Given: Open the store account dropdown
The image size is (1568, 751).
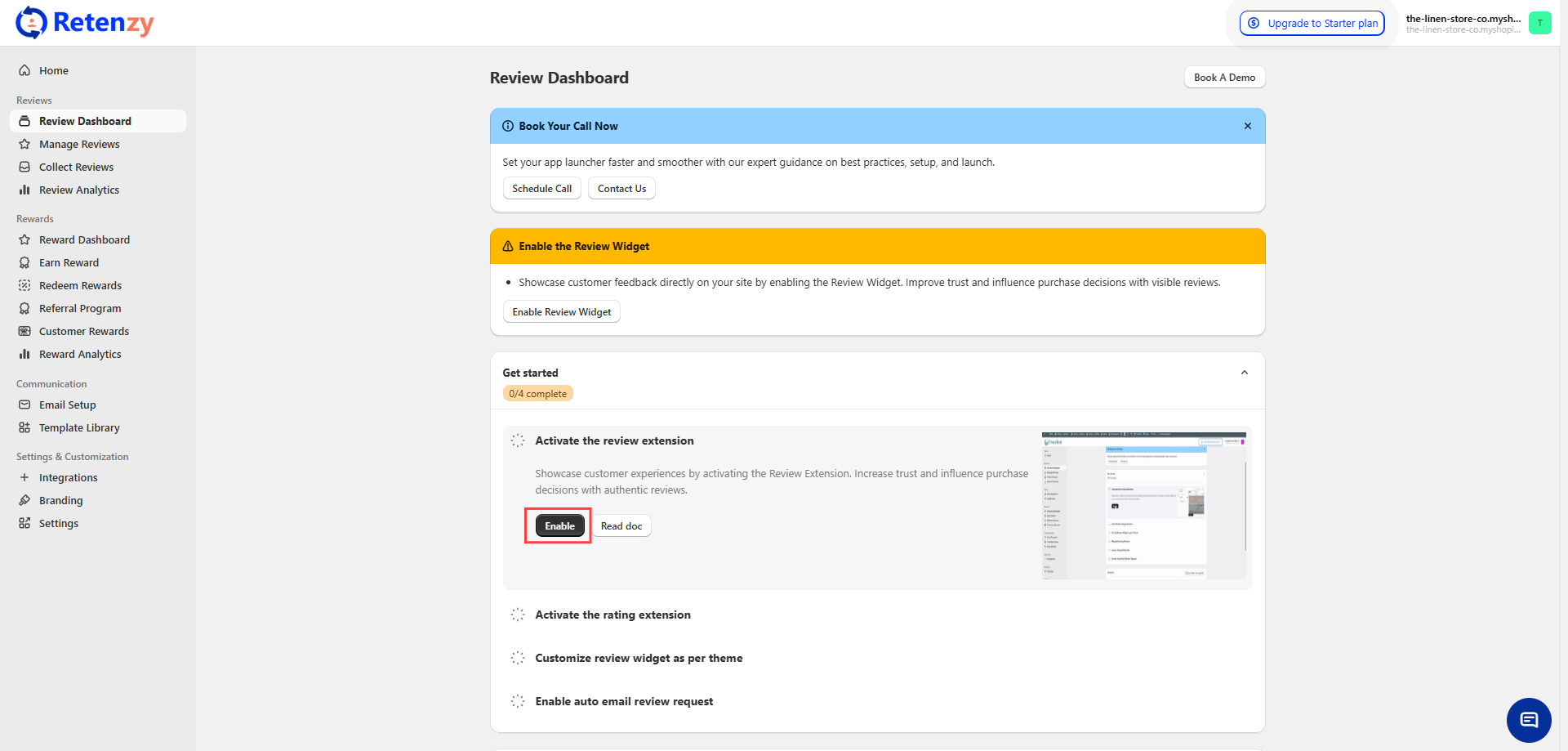Looking at the screenshot, I should pyautogui.click(x=1463, y=23).
